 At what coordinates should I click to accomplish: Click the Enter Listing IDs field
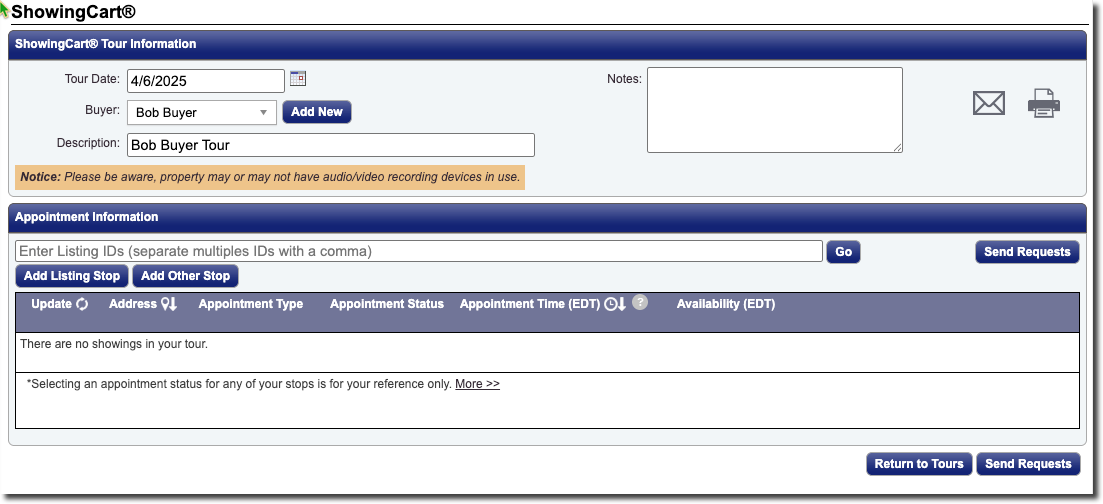(418, 251)
